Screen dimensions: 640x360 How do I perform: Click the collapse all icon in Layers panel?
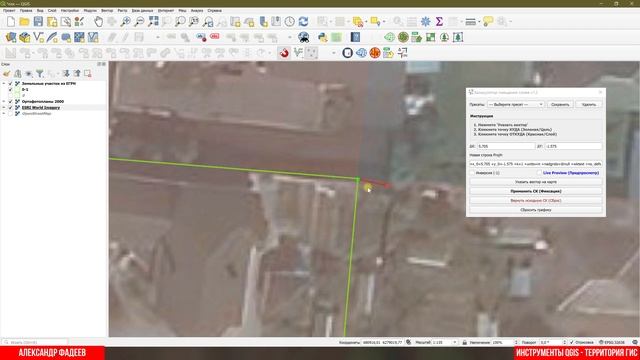pyautogui.click(x=77, y=73)
